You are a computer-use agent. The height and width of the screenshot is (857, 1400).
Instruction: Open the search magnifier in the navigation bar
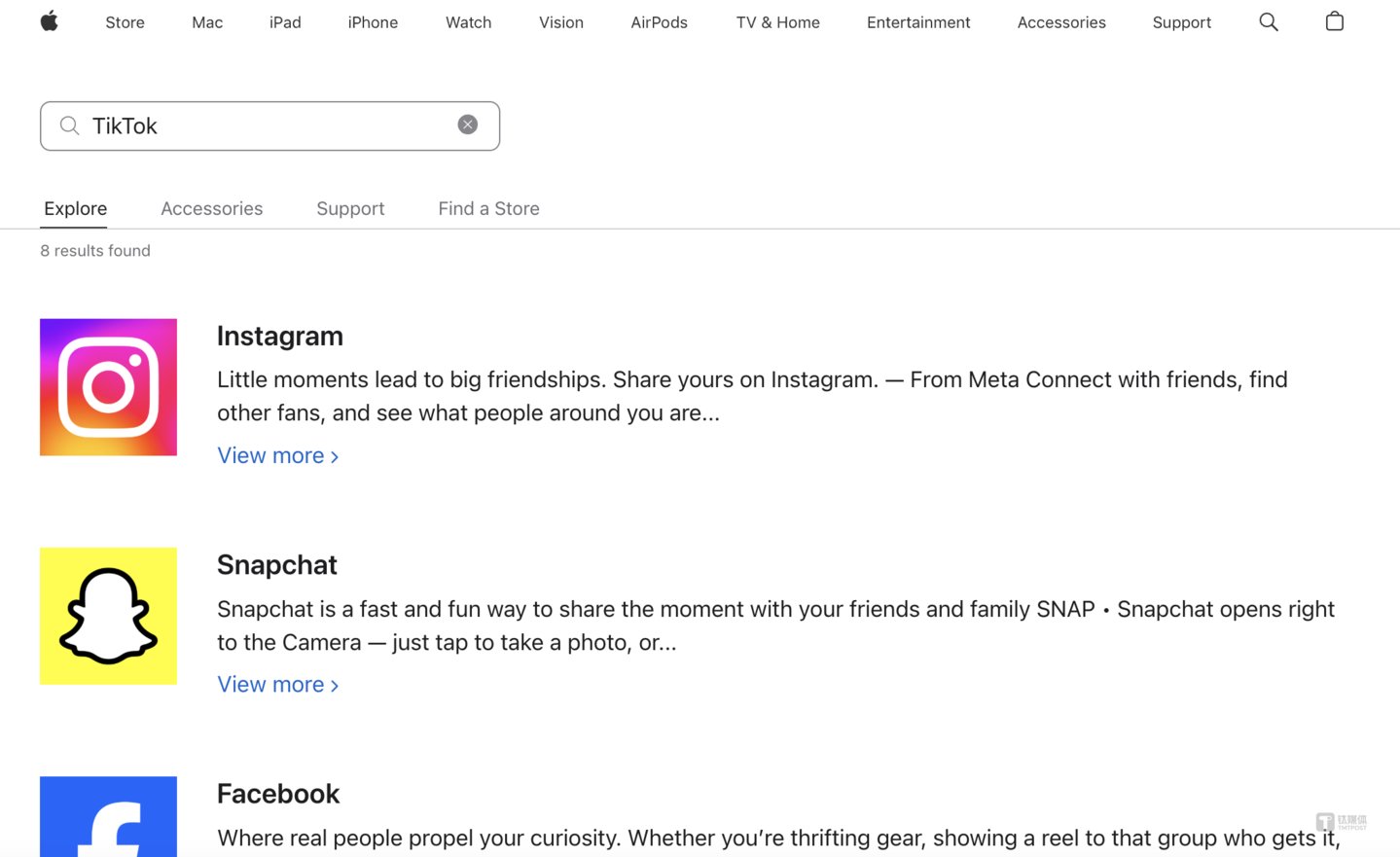tap(1268, 21)
